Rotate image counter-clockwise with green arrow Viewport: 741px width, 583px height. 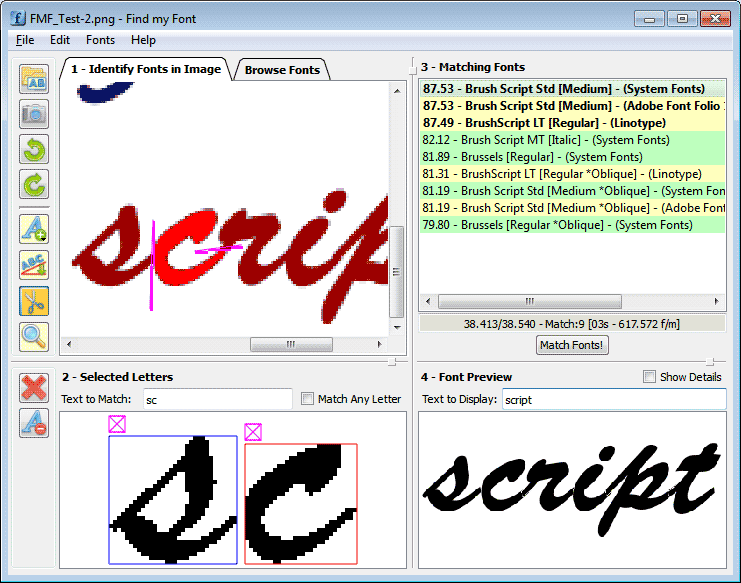(x=34, y=149)
